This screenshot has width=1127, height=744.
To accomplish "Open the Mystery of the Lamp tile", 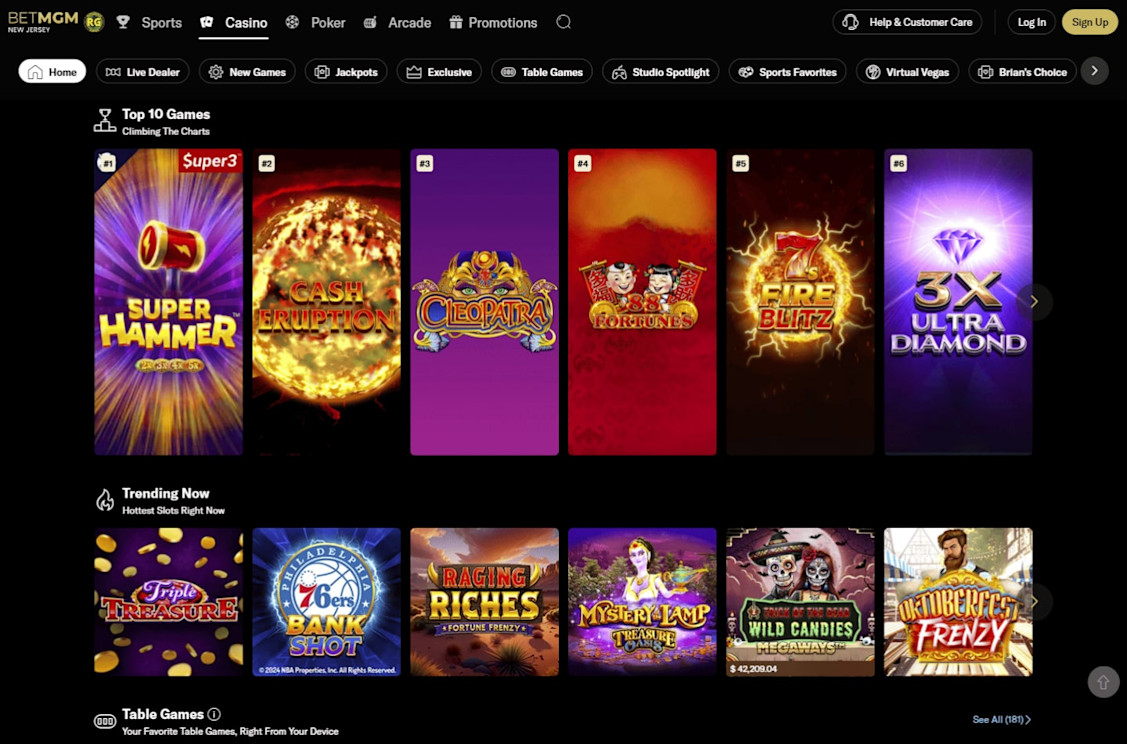I will pos(643,602).
